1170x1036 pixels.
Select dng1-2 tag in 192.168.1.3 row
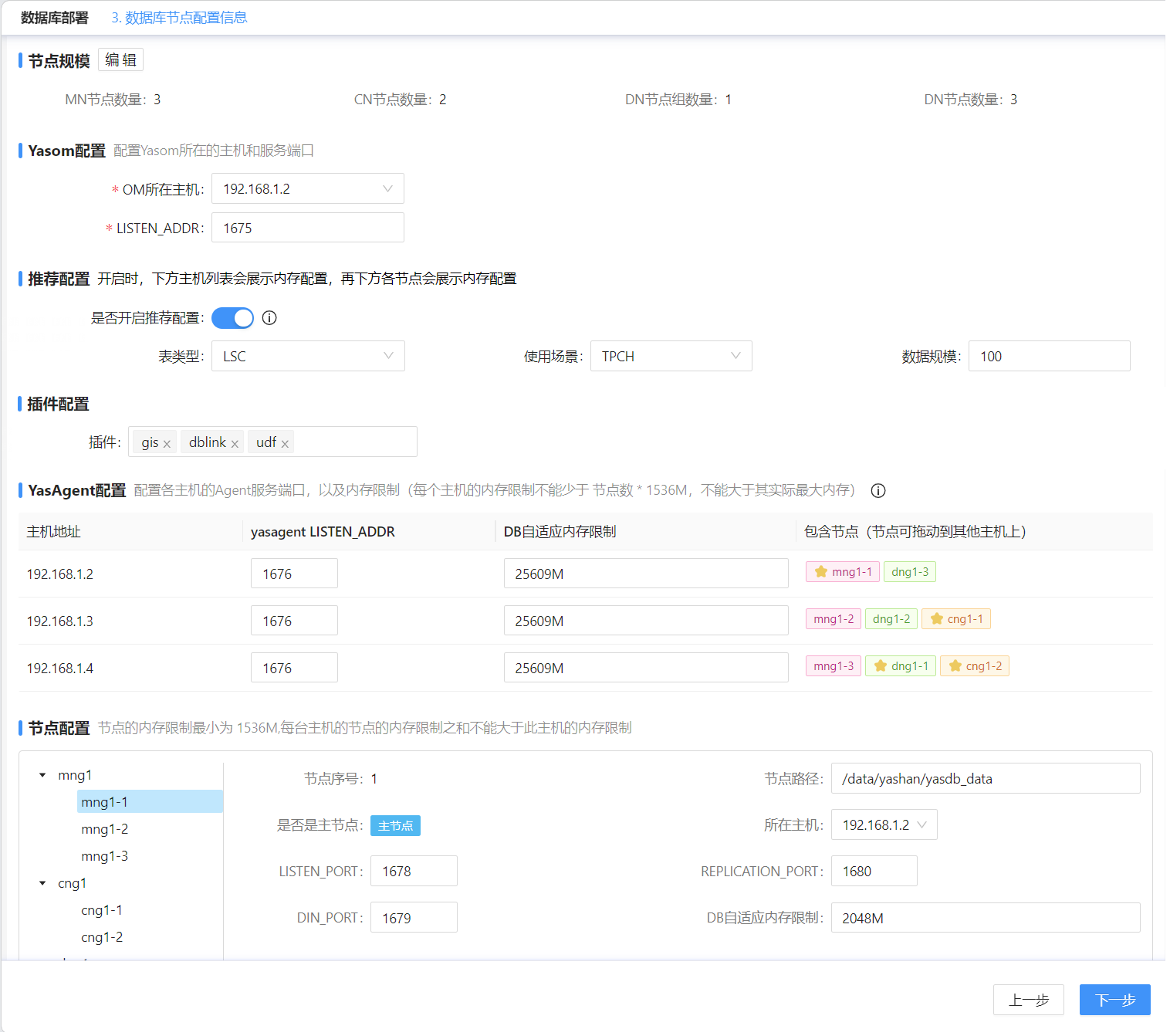[x=891, y=619]
